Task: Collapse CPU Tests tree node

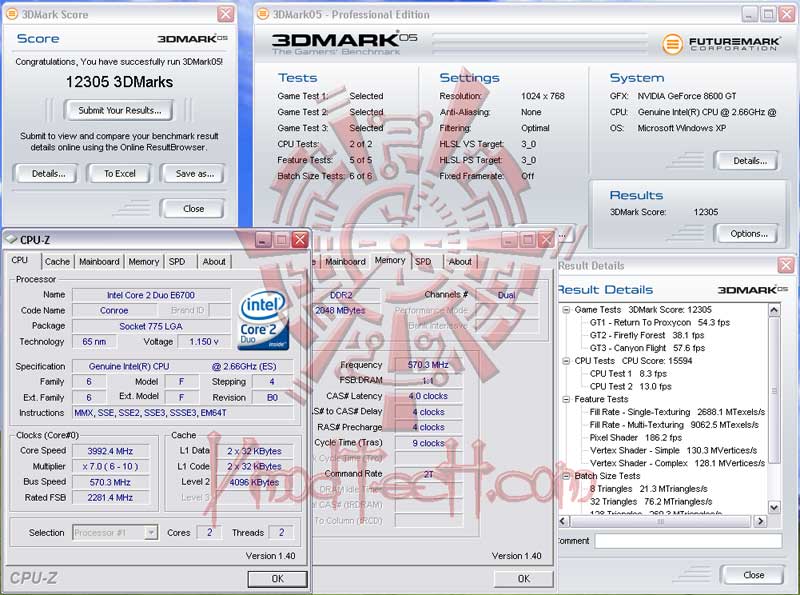Action: point(566,361)
